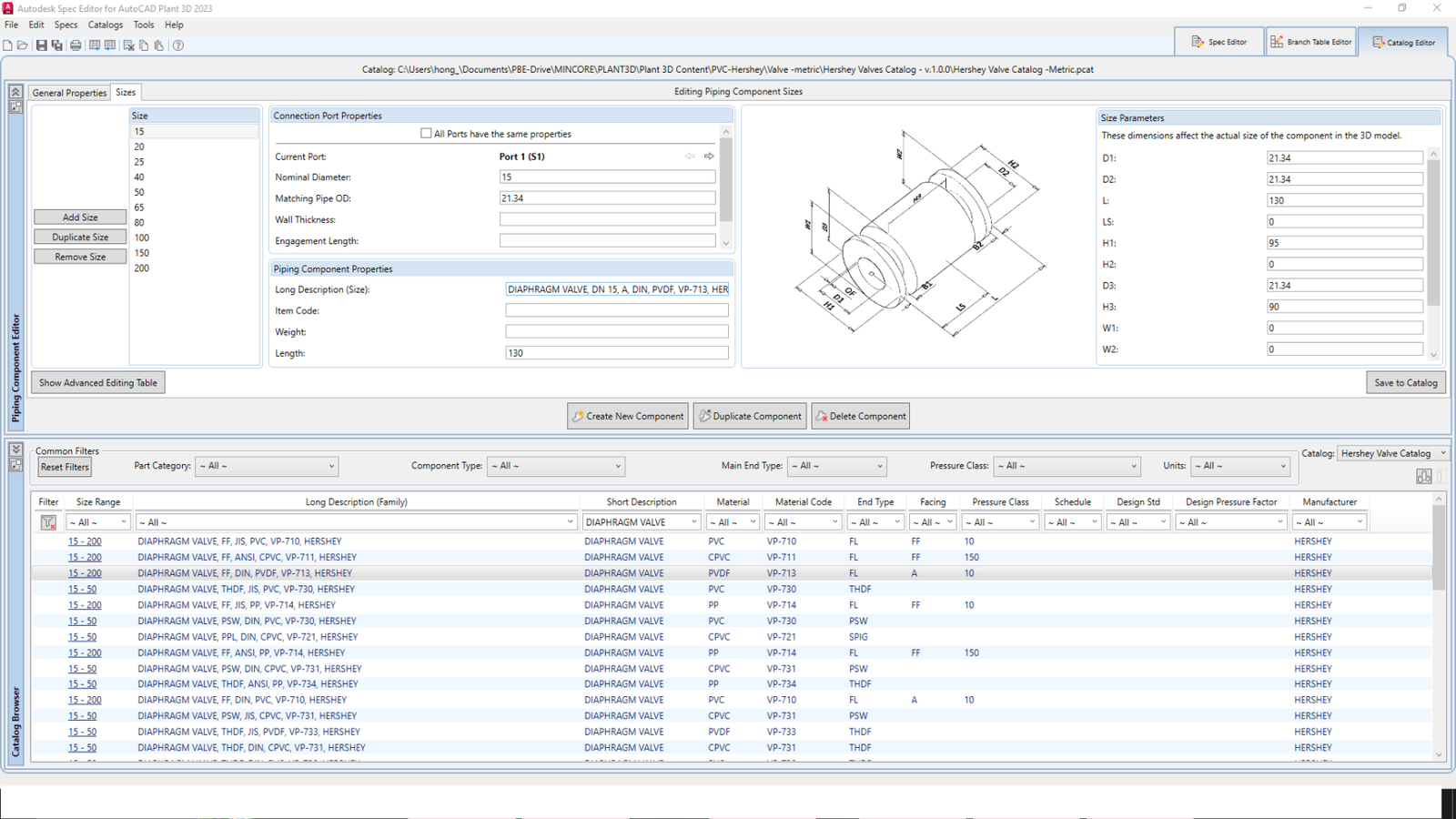Image resolution: width=1456 pixels, height=819 pixels.
Task: Open the Material Code column filter dropdown
Action: pos(804,522)
